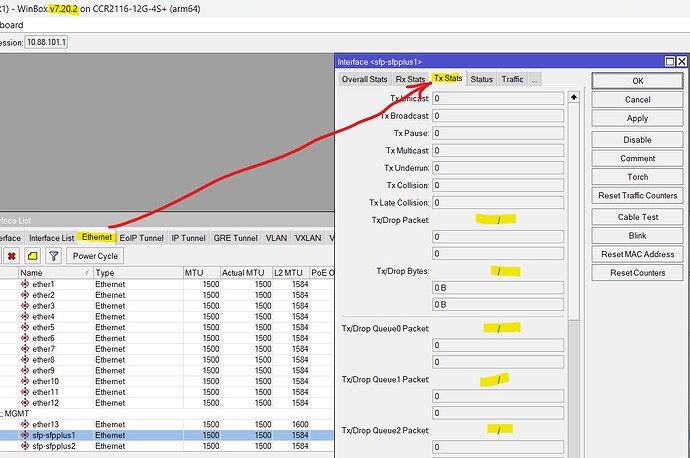Click the sfp-sfpplus2 interface icon
Image resolution: width=690 pixels, height=458 pixels.
click(x=25, y=446)
